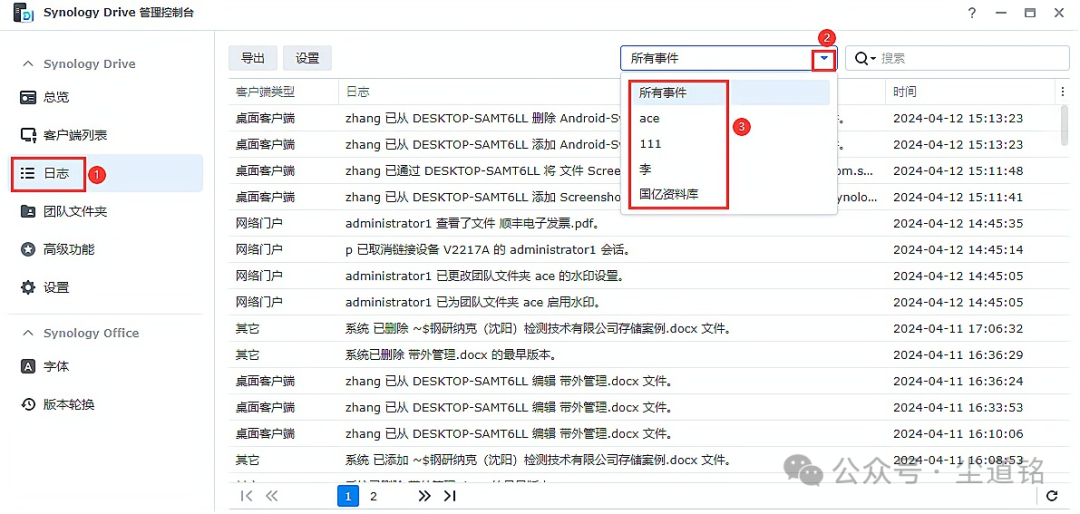Go to page 2 of logs
1080x514 pixels.
tap(374, 496)
